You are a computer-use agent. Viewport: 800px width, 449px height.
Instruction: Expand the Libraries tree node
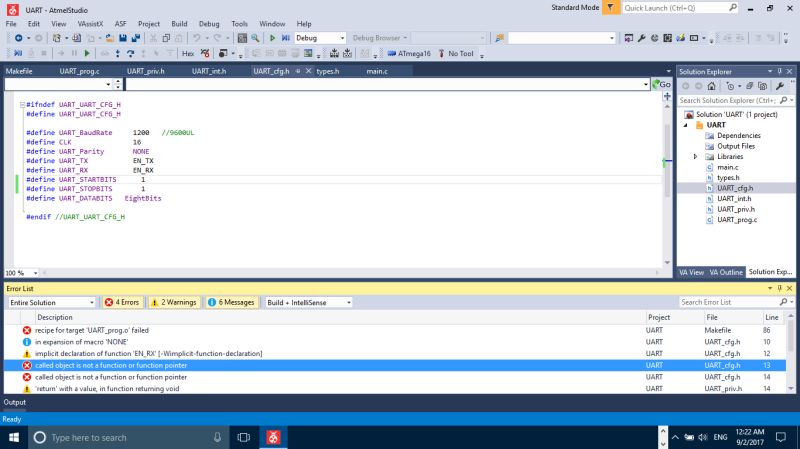coord(695,157)
